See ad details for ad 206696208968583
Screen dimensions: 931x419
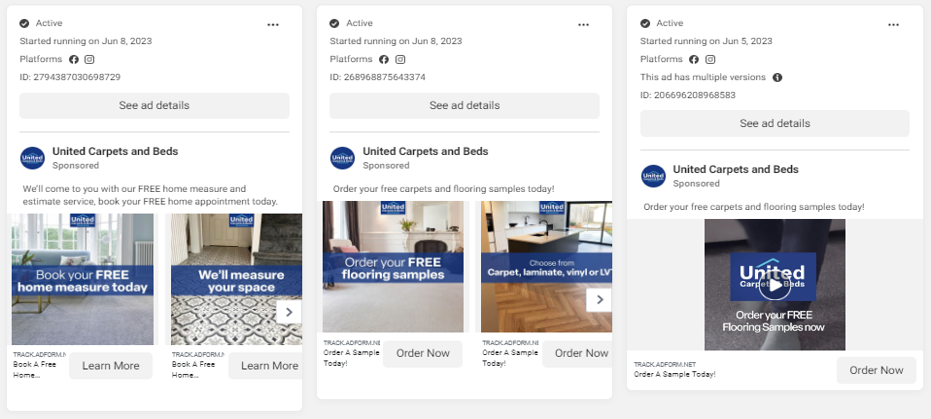[775, 123]
